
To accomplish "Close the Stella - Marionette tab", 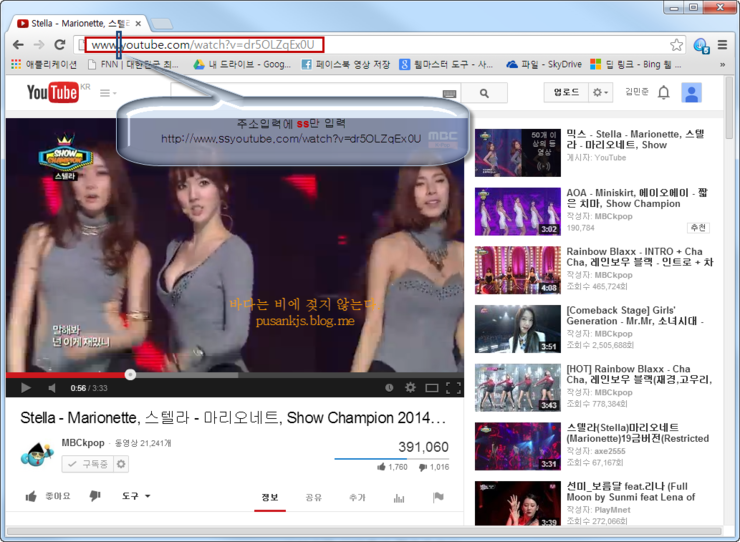I will (138, 24).
